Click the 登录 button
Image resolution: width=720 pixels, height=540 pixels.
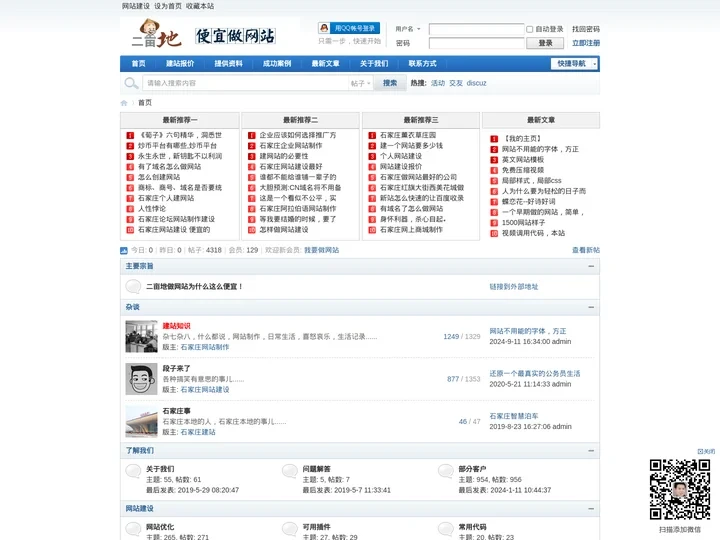[x=545, y=43]
